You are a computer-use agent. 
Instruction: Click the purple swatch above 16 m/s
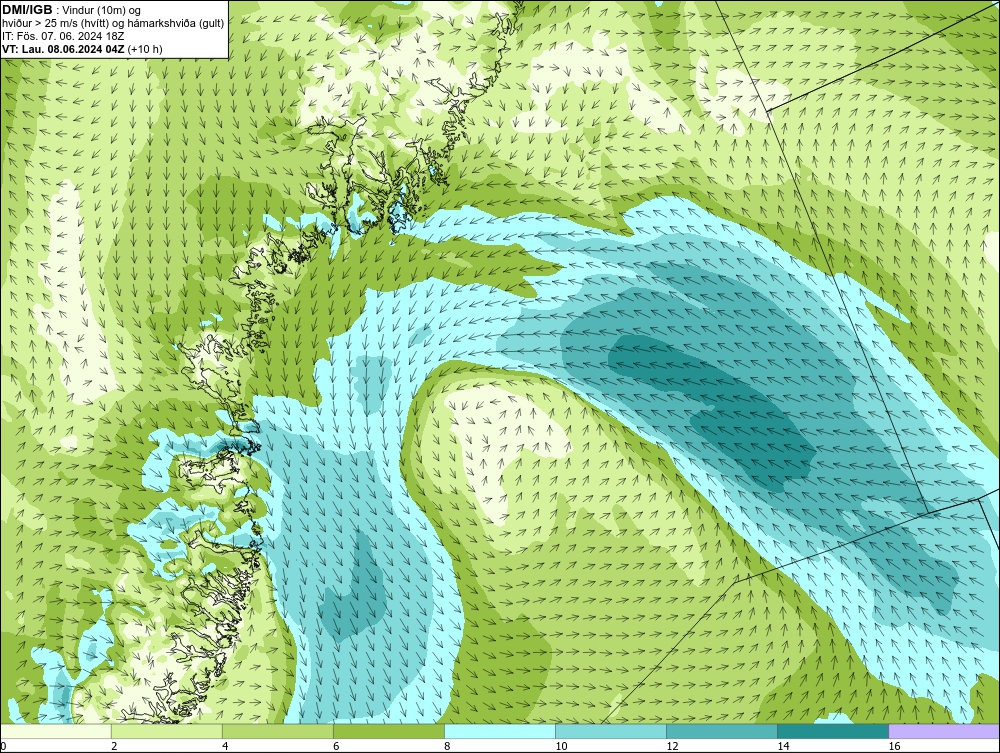pyautogui.click(x=944, y=731)
